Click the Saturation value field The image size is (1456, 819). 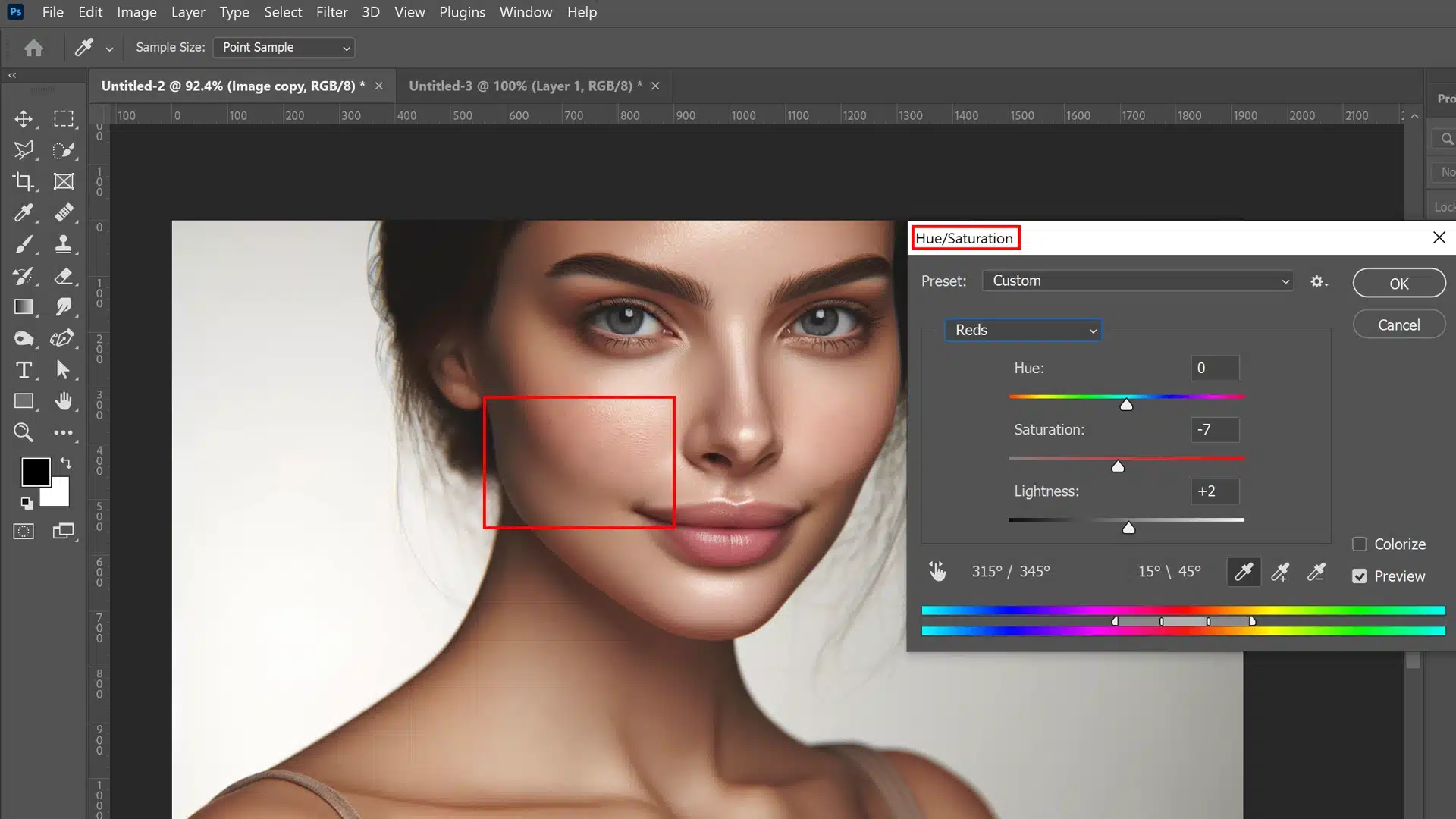coord(1215,429)
